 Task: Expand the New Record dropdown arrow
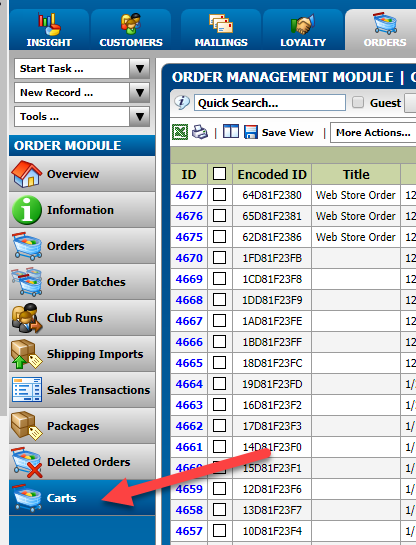(140, 92)
